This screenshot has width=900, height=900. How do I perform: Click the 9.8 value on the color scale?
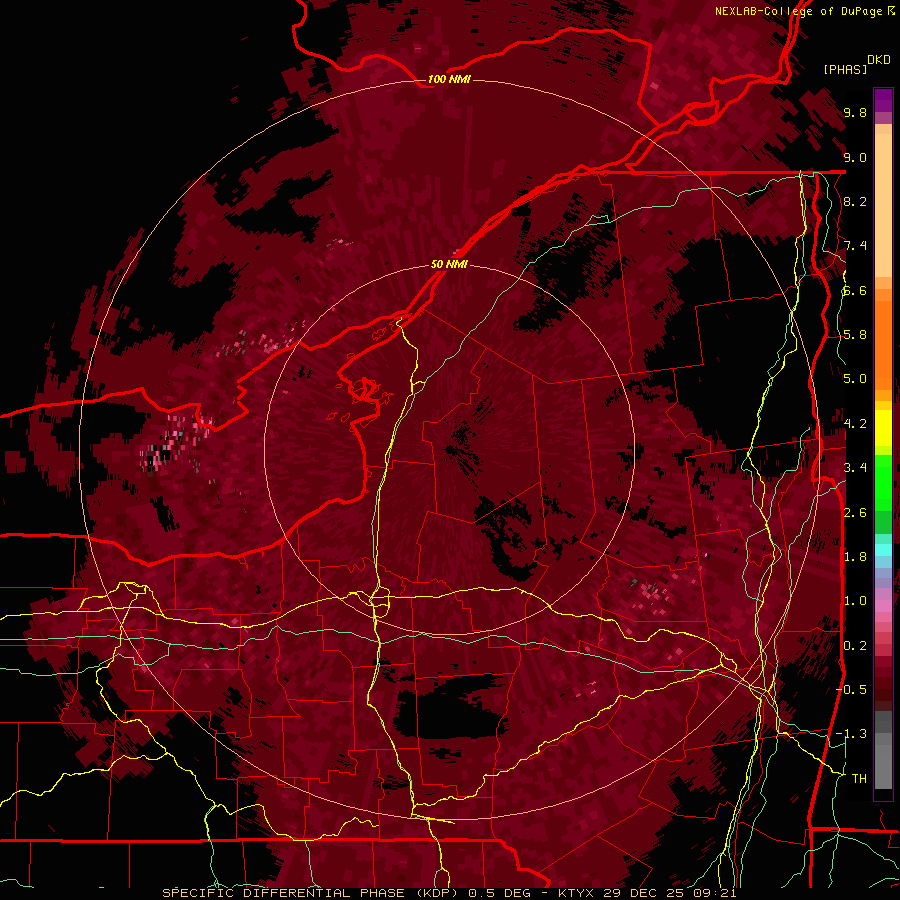point(855,113)
